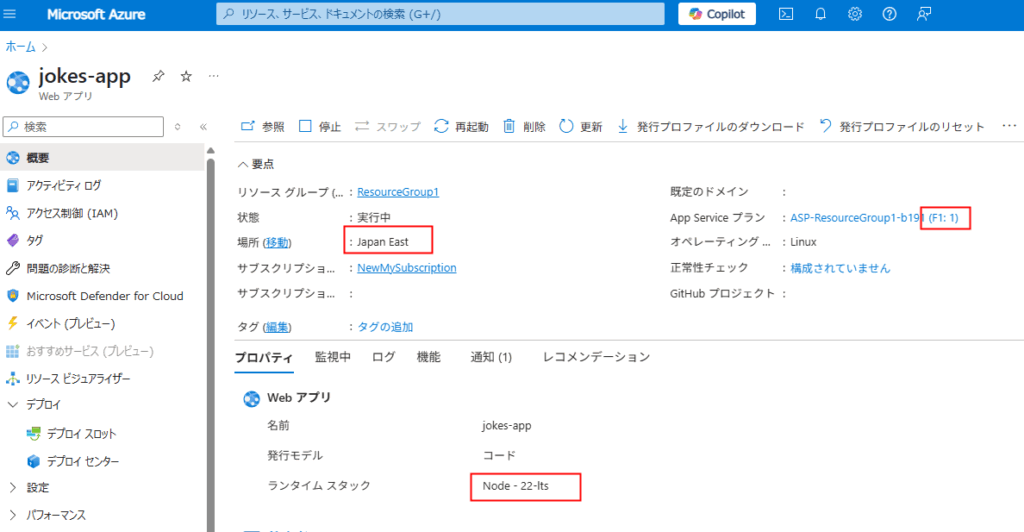The image size is (1024, 532).
Task: Click the Japan East location value
Action: pos(383,242)
